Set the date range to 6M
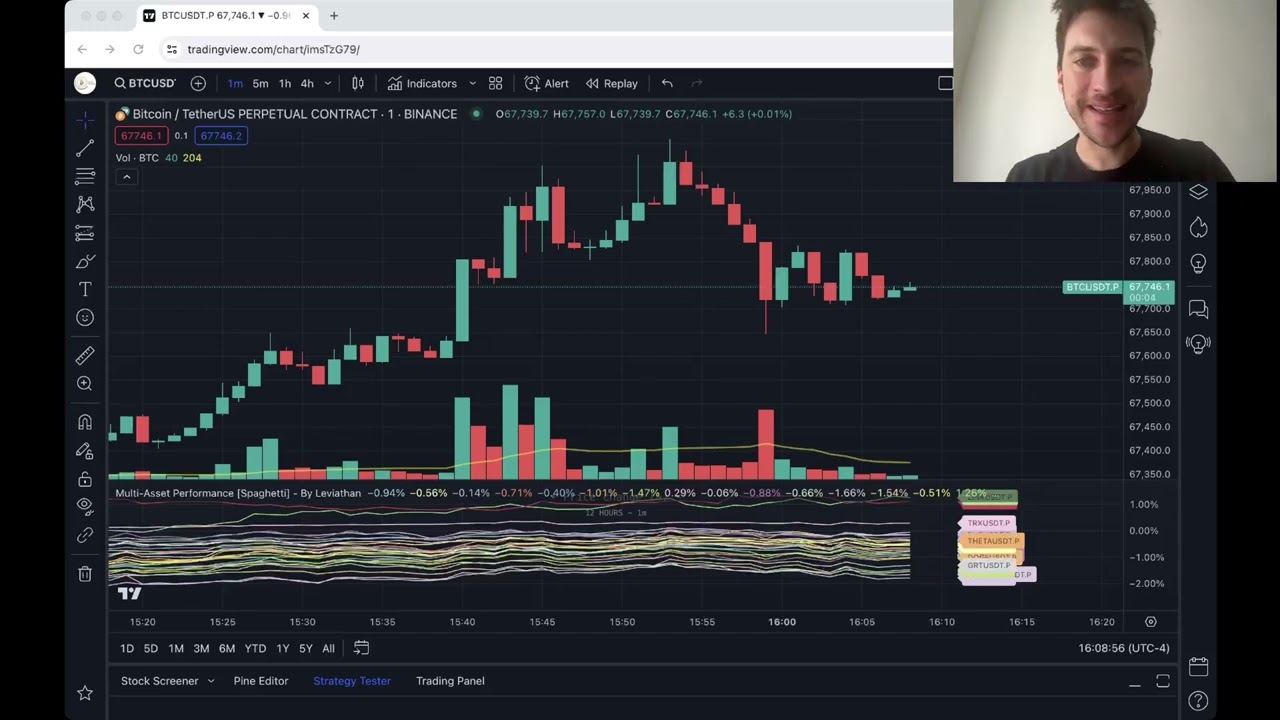The width and height of the screenshot is (1280, 720). (x=227, y=649)
